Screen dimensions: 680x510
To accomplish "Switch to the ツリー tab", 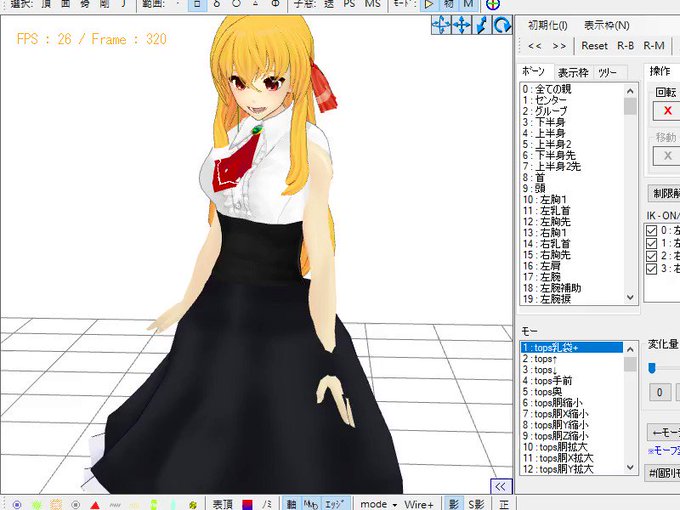I will (608, 72).
